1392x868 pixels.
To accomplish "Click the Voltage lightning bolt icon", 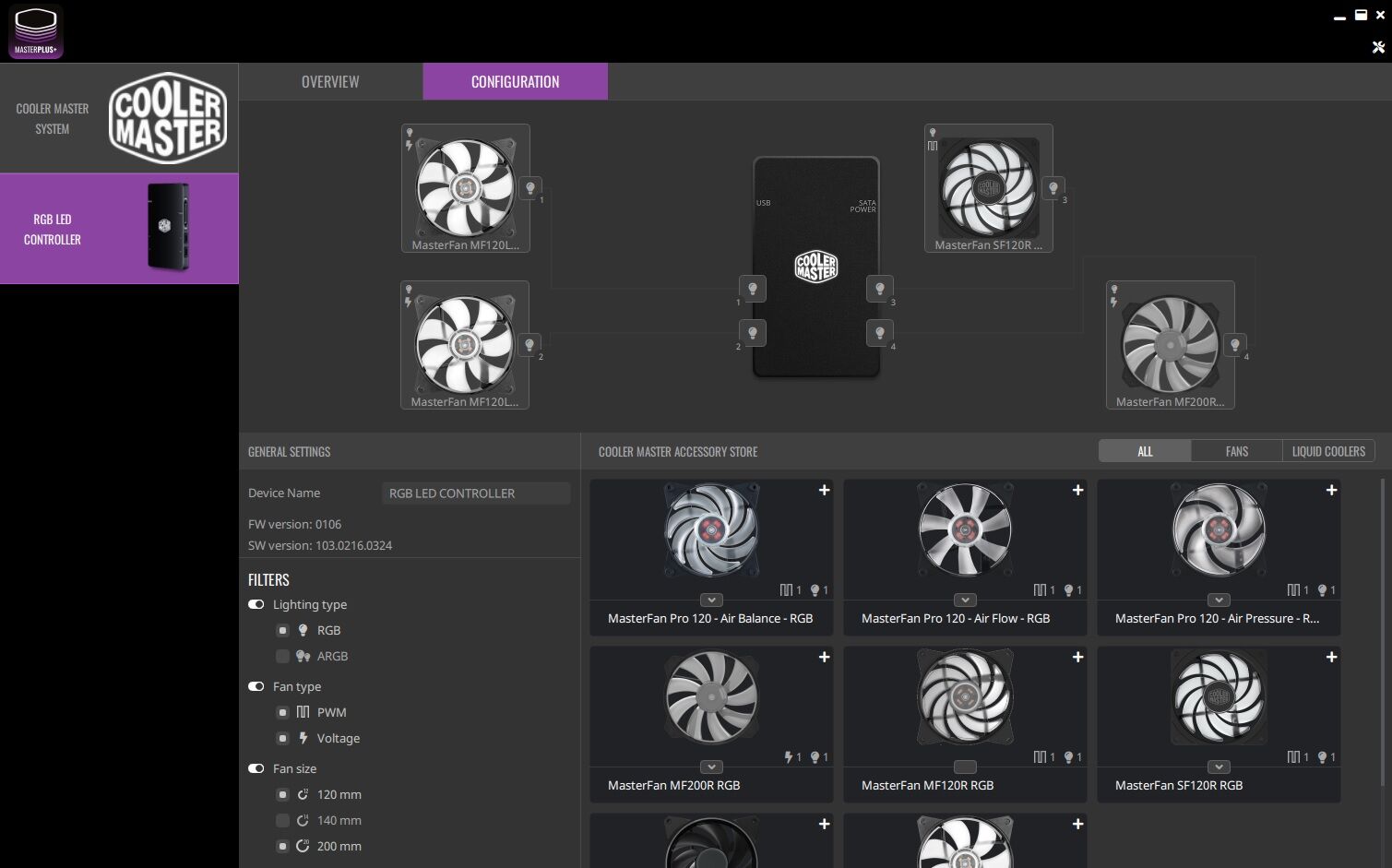I will pyautogui.click(x=303, y=738).
